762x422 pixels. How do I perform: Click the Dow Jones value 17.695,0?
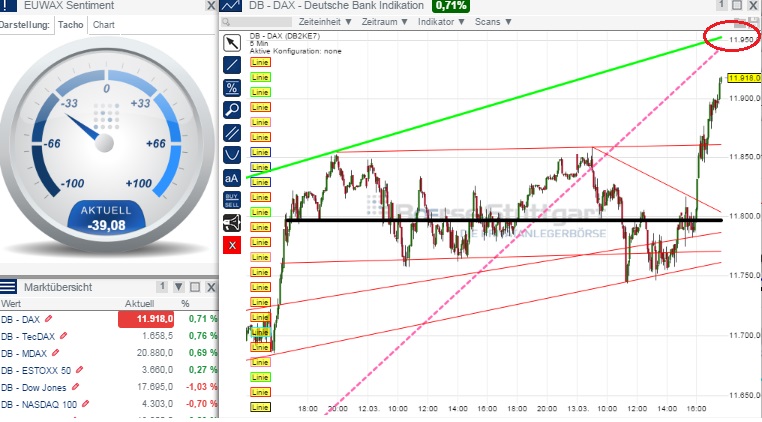(155, 387)
